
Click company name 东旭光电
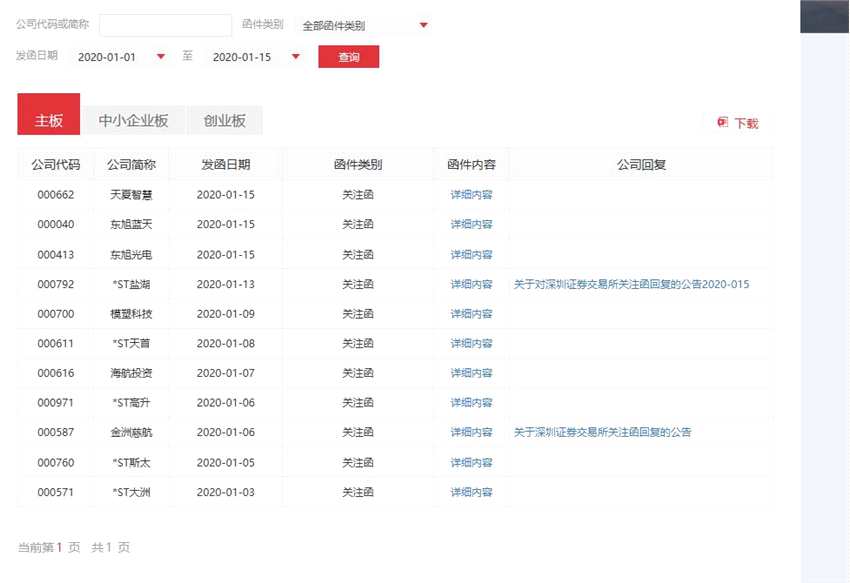tap(131, 254)
